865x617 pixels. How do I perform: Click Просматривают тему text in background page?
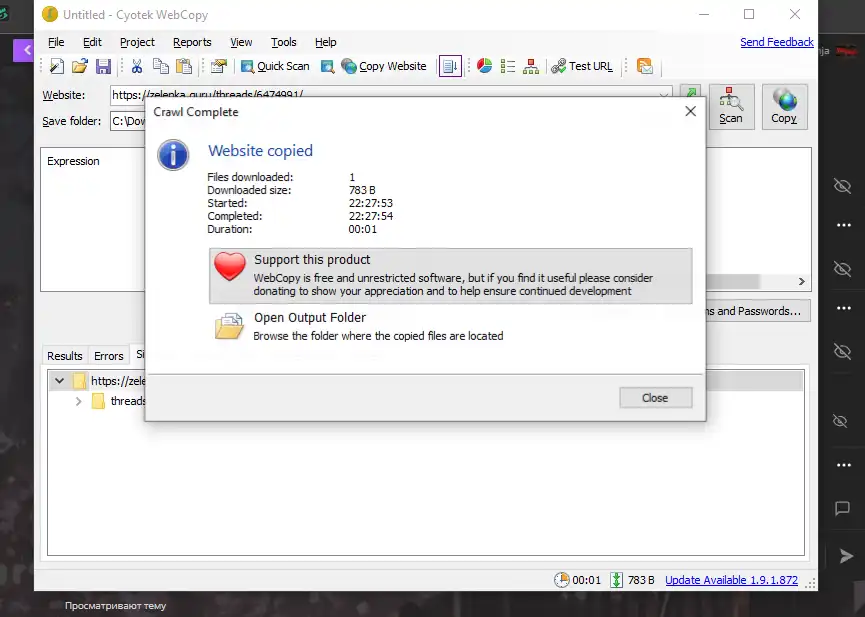(x=115, y=606)
